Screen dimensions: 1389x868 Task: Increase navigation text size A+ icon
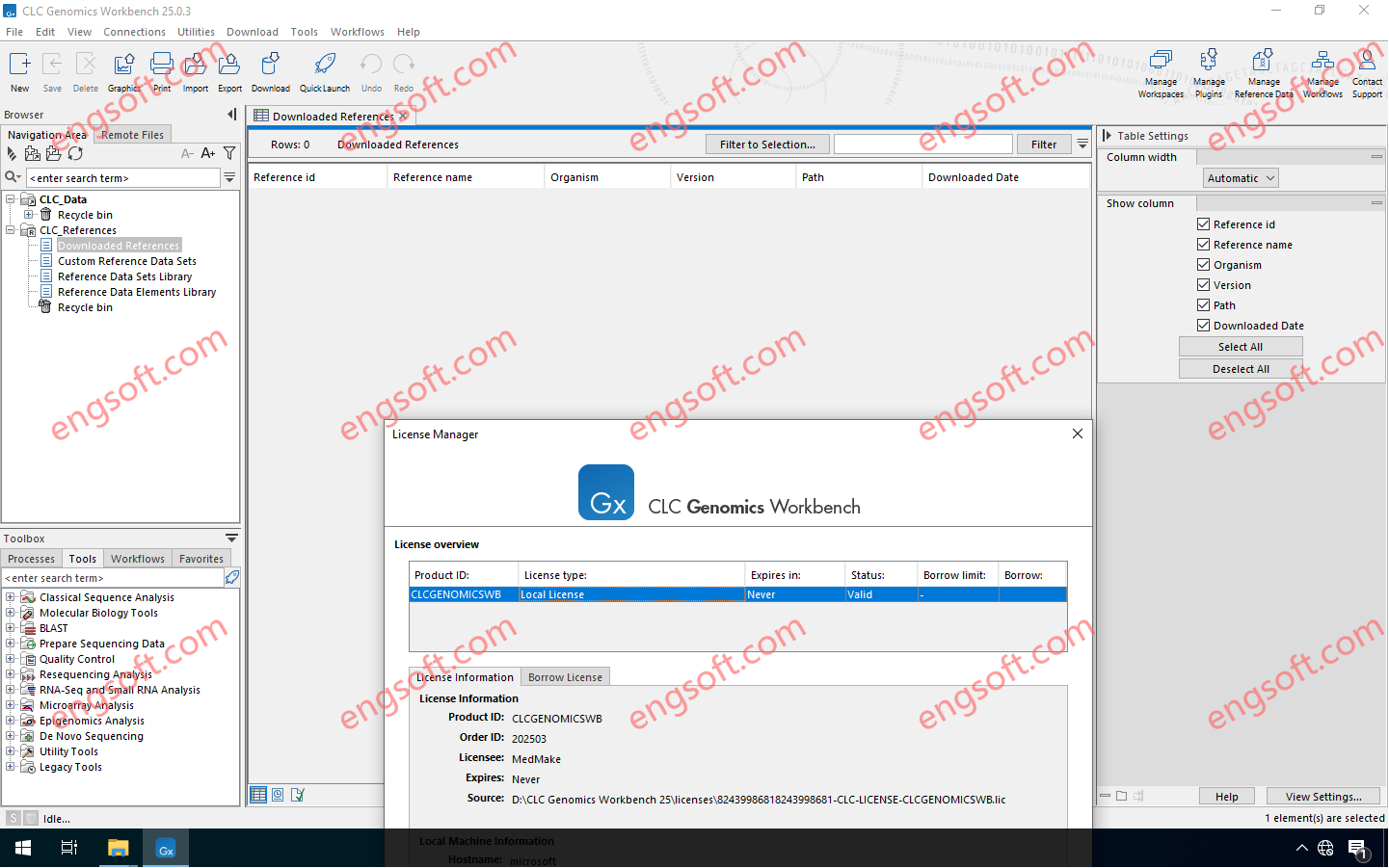click(x=207, y=153)
